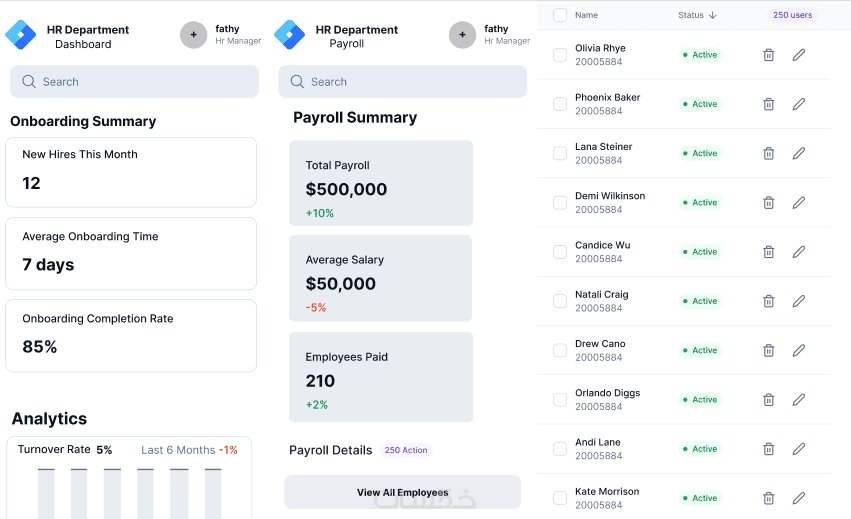Viewport: 851px width, 519px height.
Task: Open the Last 6 Months range selector
Action: [178, 450]
